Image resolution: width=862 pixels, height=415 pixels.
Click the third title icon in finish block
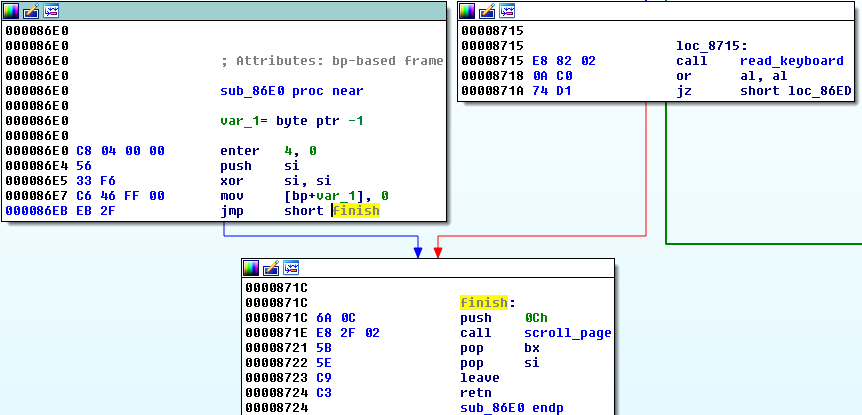[291, 268]
